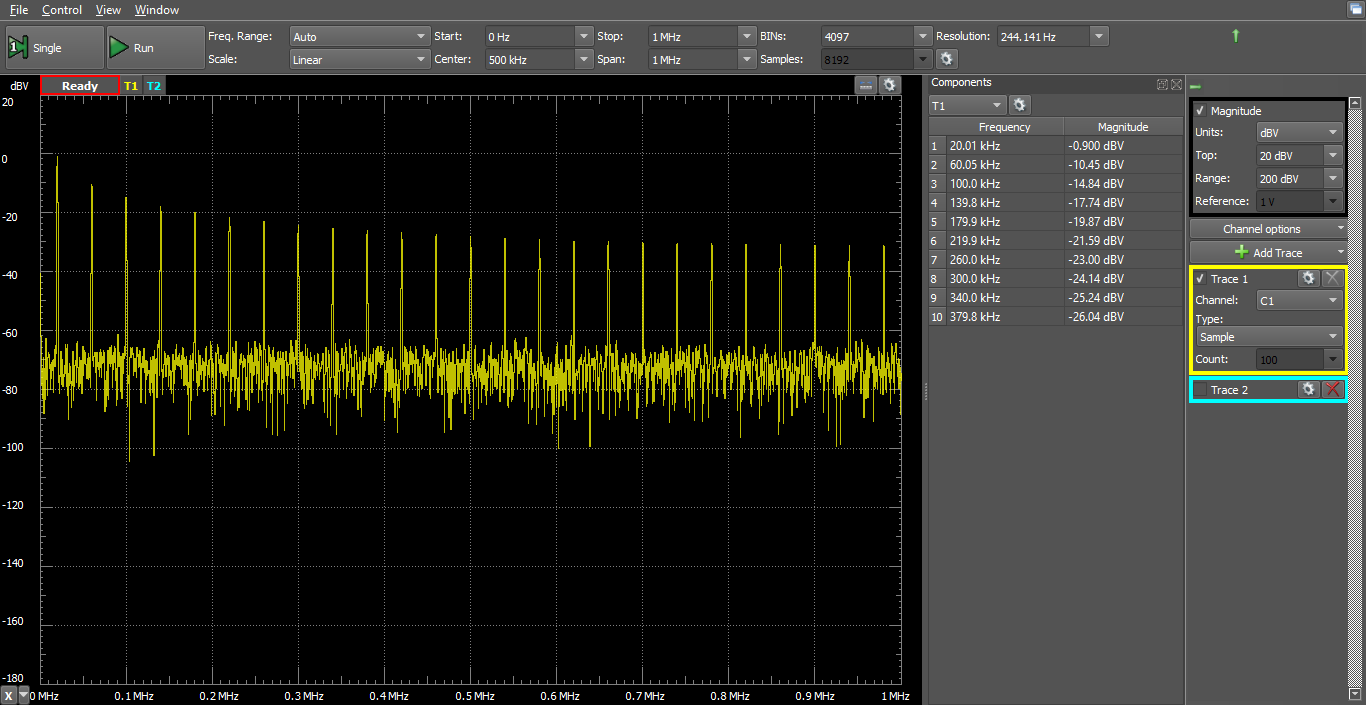Expand the Freq. Range Auto dropdown
This screenshot has width=1368, height=708.
click(x=359, y=36)
